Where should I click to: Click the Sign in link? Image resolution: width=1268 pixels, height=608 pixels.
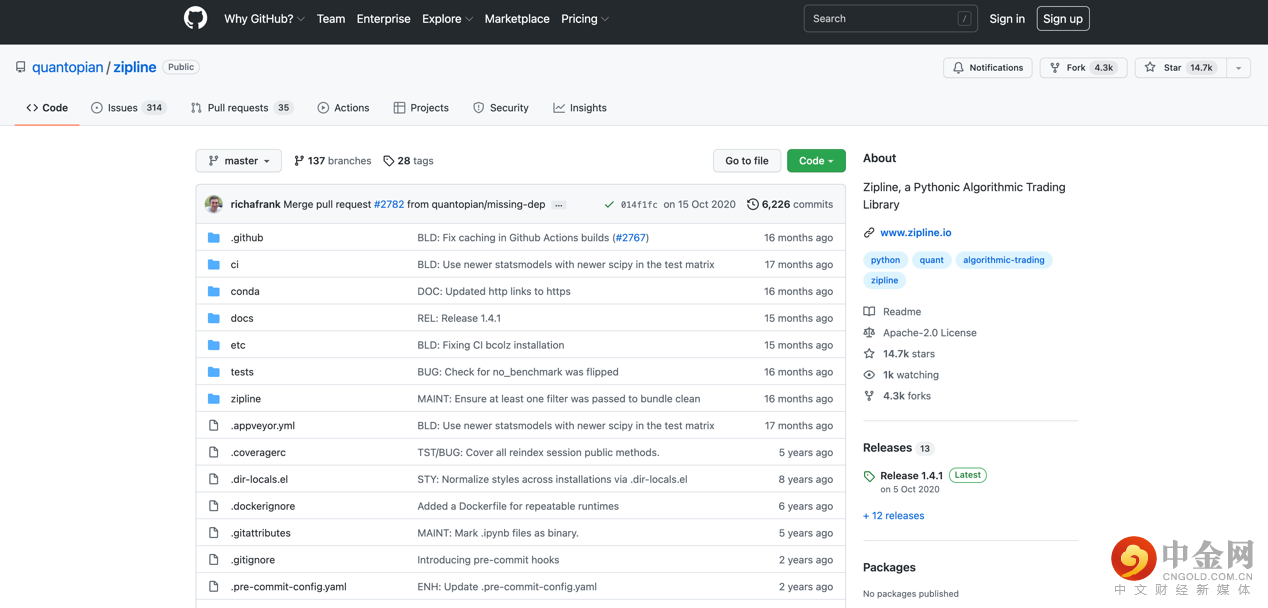coord(1007,19)
